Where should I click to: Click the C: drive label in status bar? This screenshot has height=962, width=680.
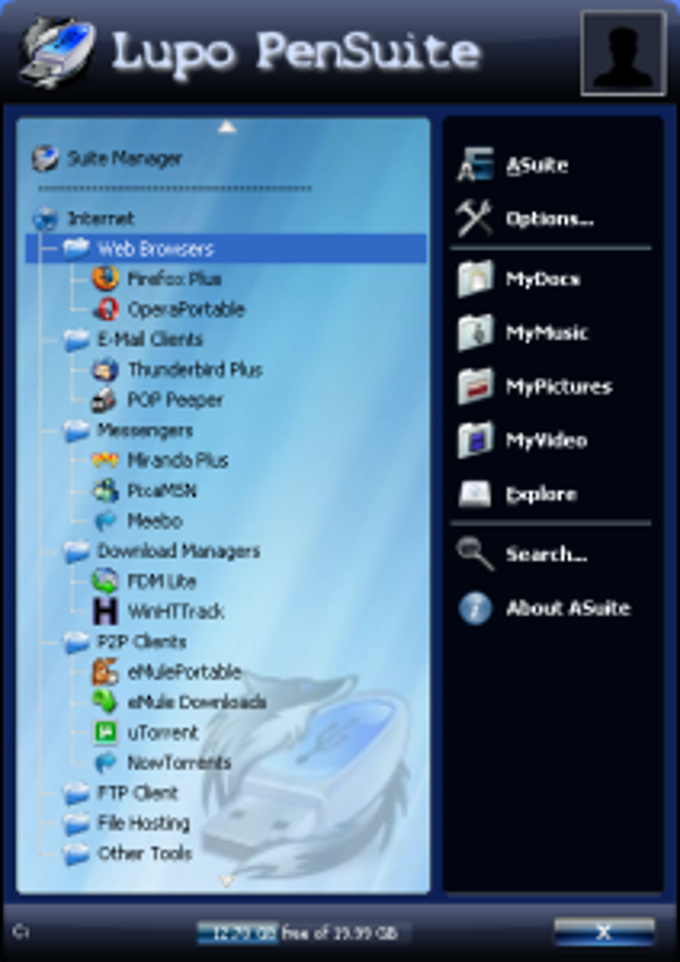[21, 933]
